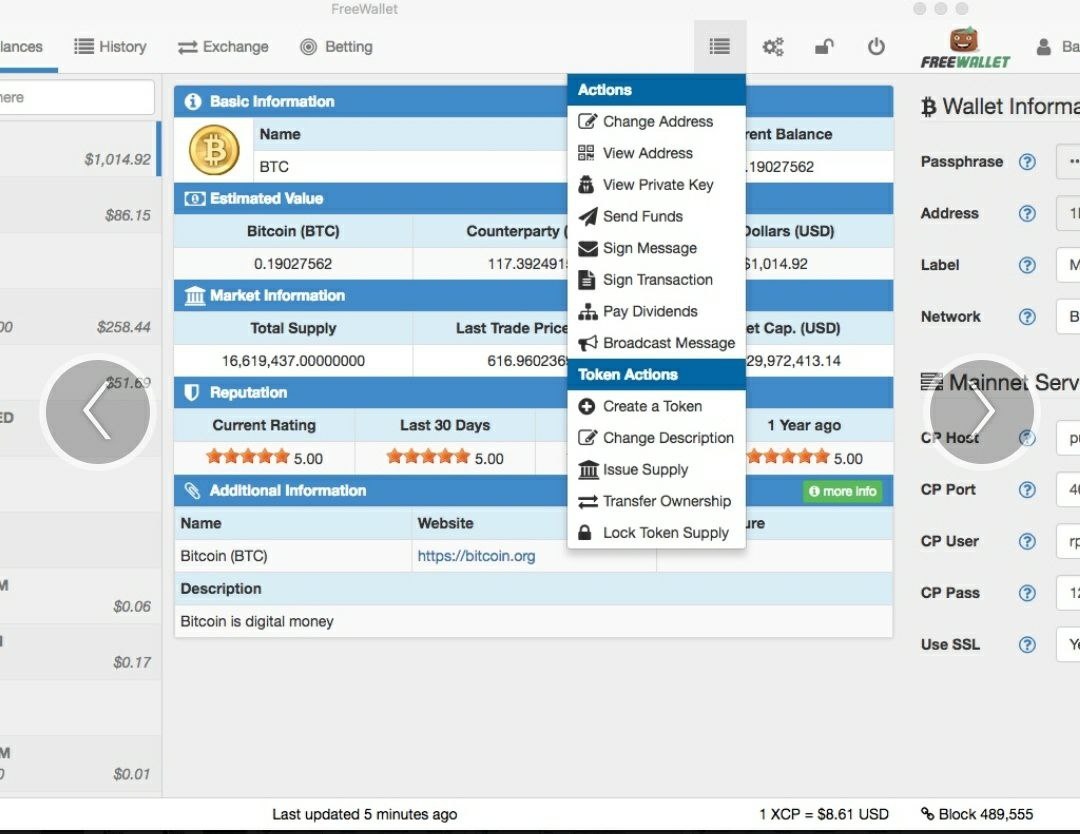Switch to the History tab
The image size is (1080, 834).
click(110, 47)
